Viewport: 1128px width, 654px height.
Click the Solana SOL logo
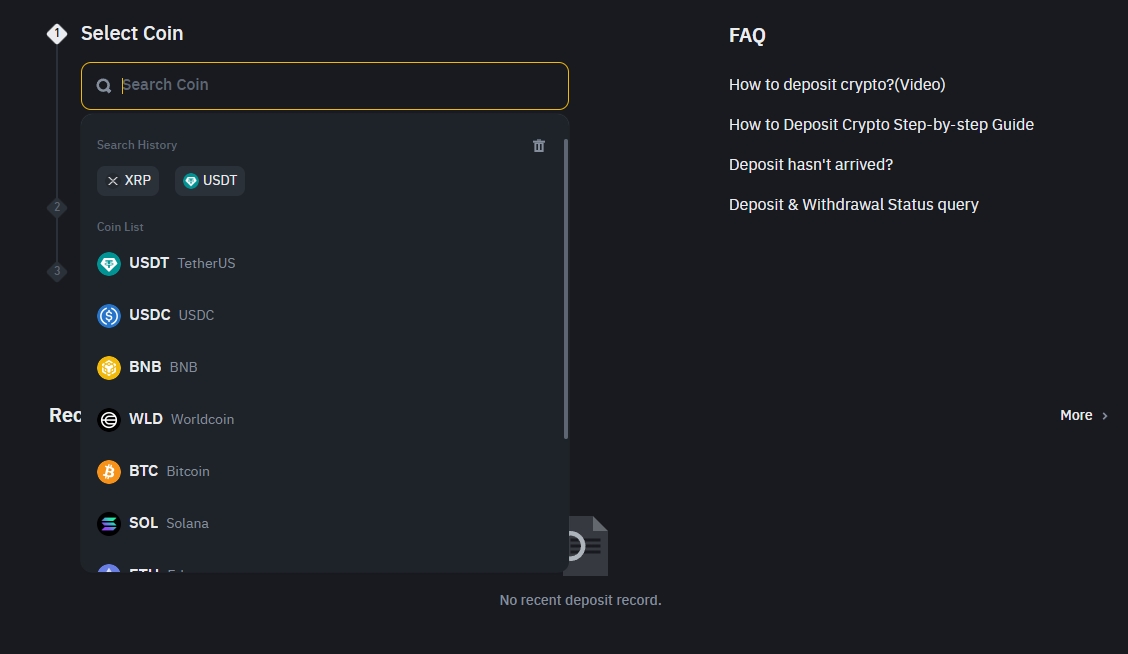[109, 524]
